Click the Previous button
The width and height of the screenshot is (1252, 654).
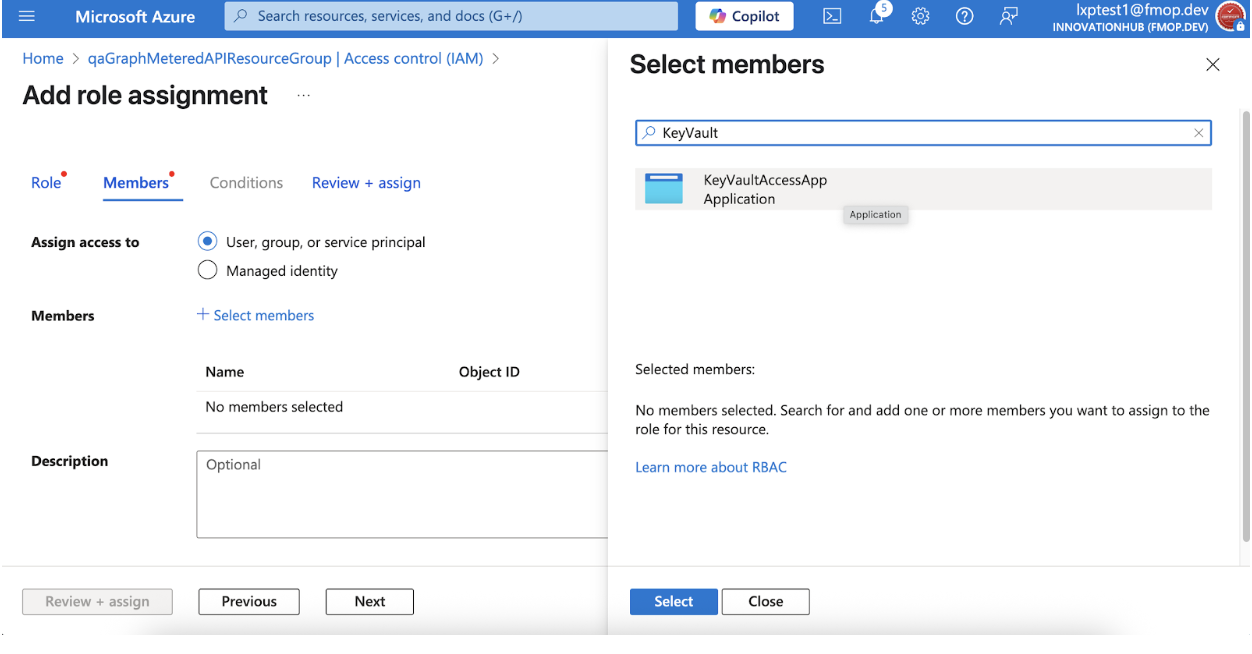pyautogui.click(x=249, y=601)
